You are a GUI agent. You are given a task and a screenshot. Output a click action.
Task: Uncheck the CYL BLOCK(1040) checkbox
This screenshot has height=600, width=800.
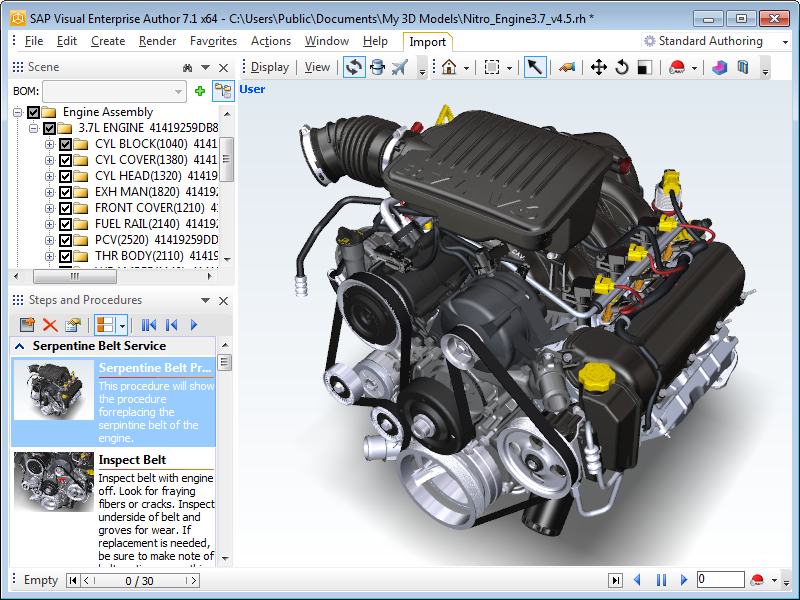[66, 144]
